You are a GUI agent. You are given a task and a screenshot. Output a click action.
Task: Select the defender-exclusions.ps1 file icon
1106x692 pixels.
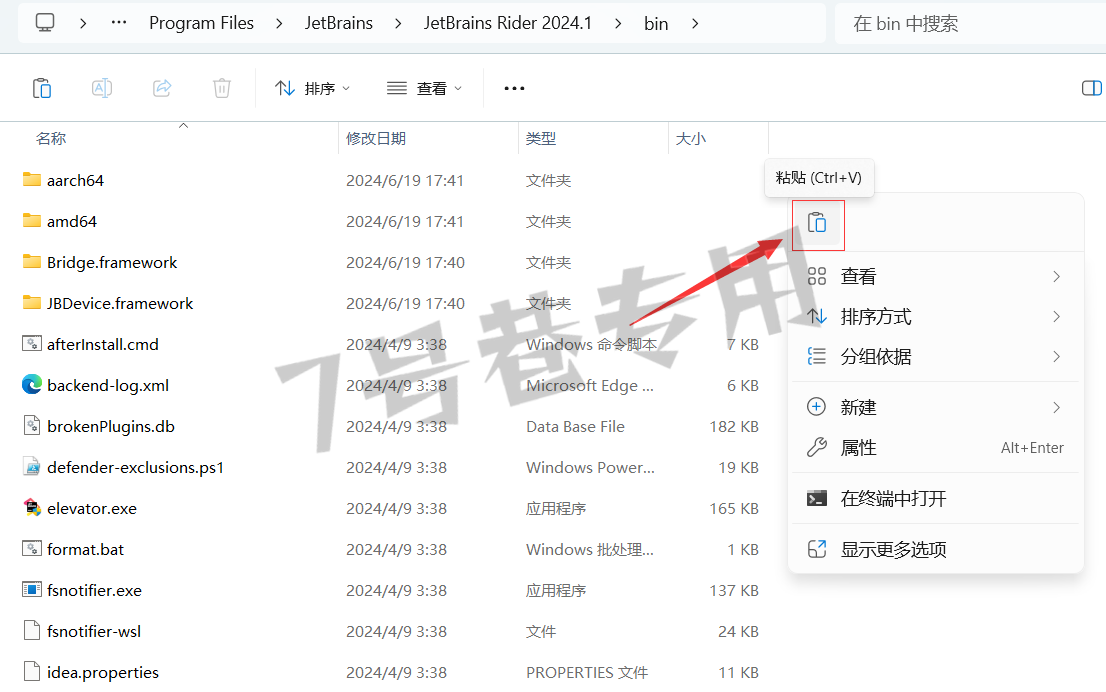[x=32, y=467]
